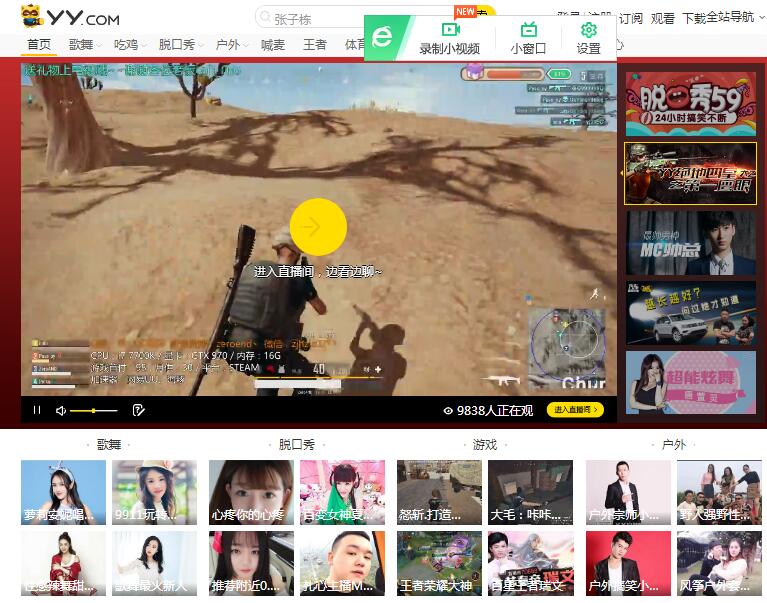Screen dimensions: 767x603
Task: Open 超能炫舞 banner thumbnail
Action: 690,382
